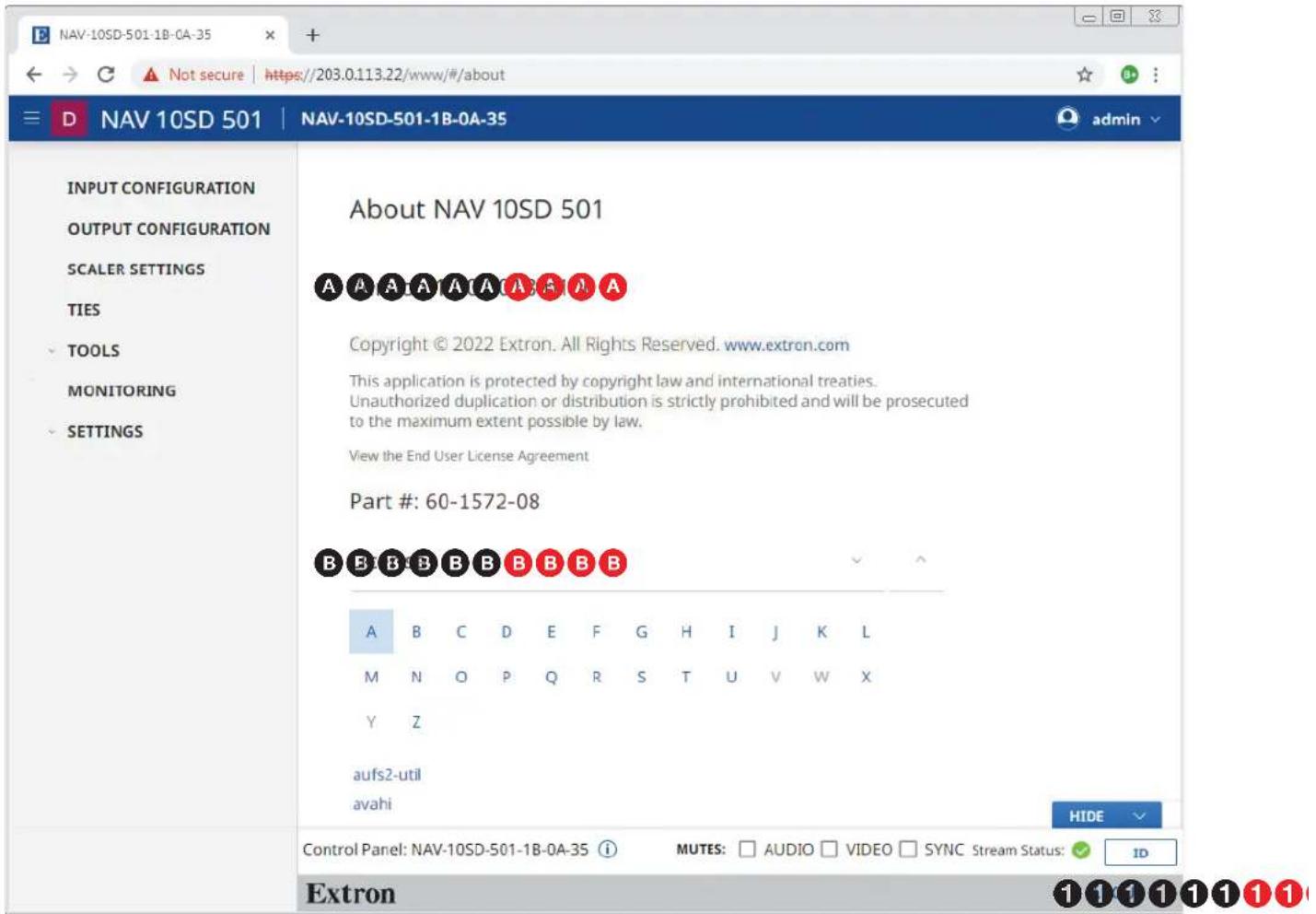Click the Extron logo in footer
This screenshot has width=1316, height=914.
(x=351, y=893)
